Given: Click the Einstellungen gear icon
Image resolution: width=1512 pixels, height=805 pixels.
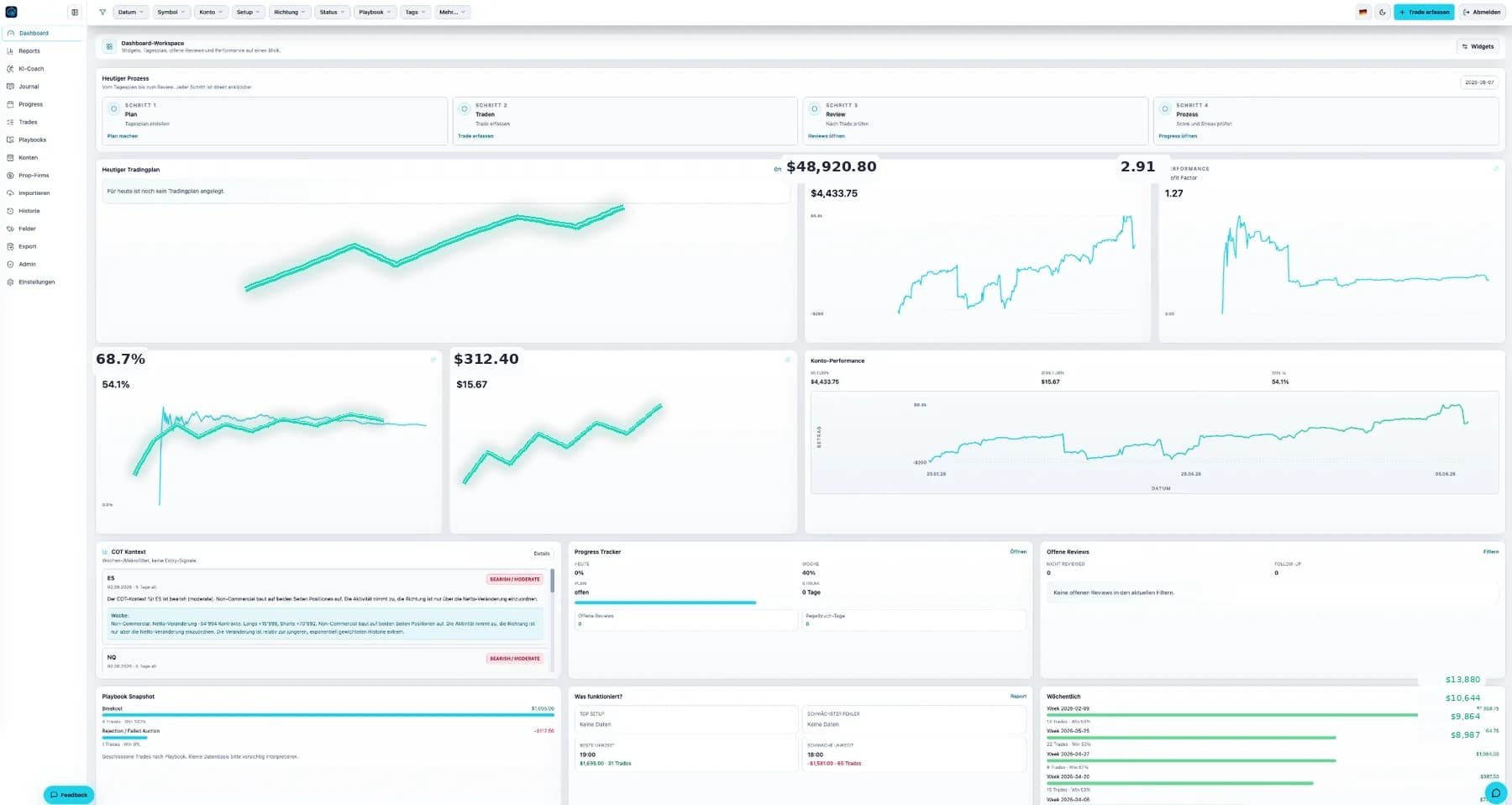Looking at the screenshot, I should click(10, 281).
